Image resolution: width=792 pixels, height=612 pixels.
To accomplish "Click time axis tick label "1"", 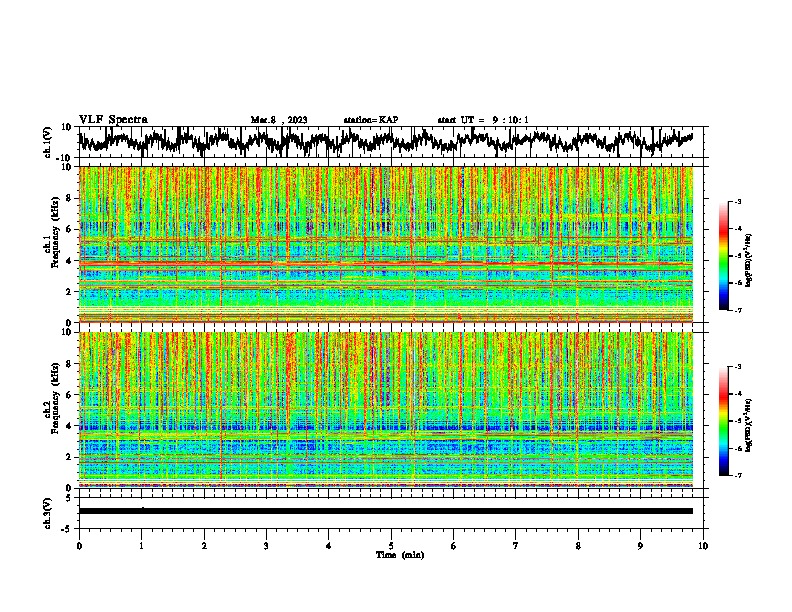I will pyautogui.click(x=141, y=546).
